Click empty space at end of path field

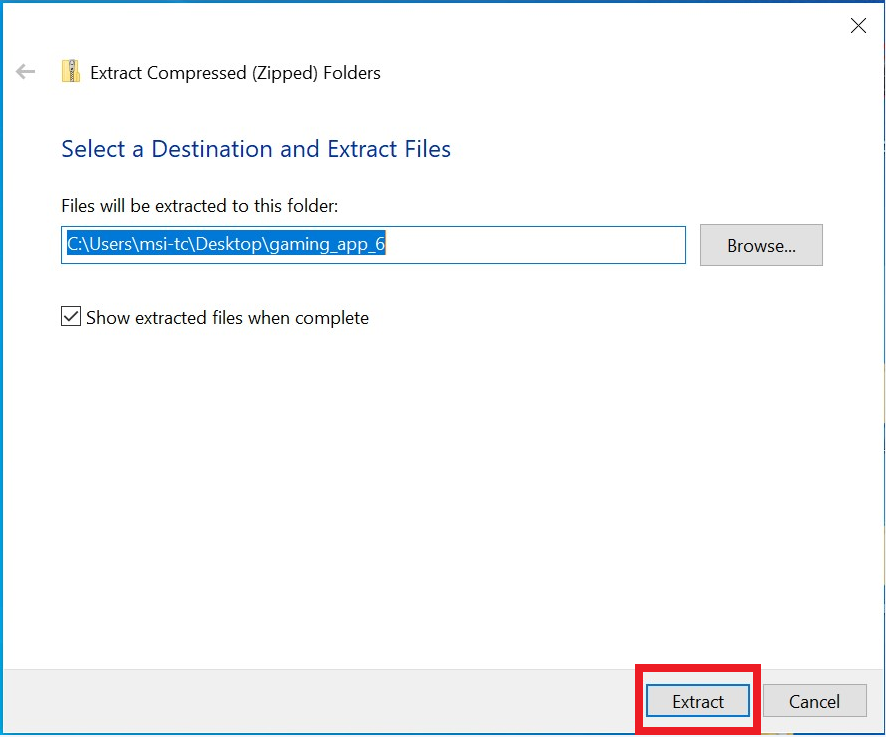[x=540, y=245]
